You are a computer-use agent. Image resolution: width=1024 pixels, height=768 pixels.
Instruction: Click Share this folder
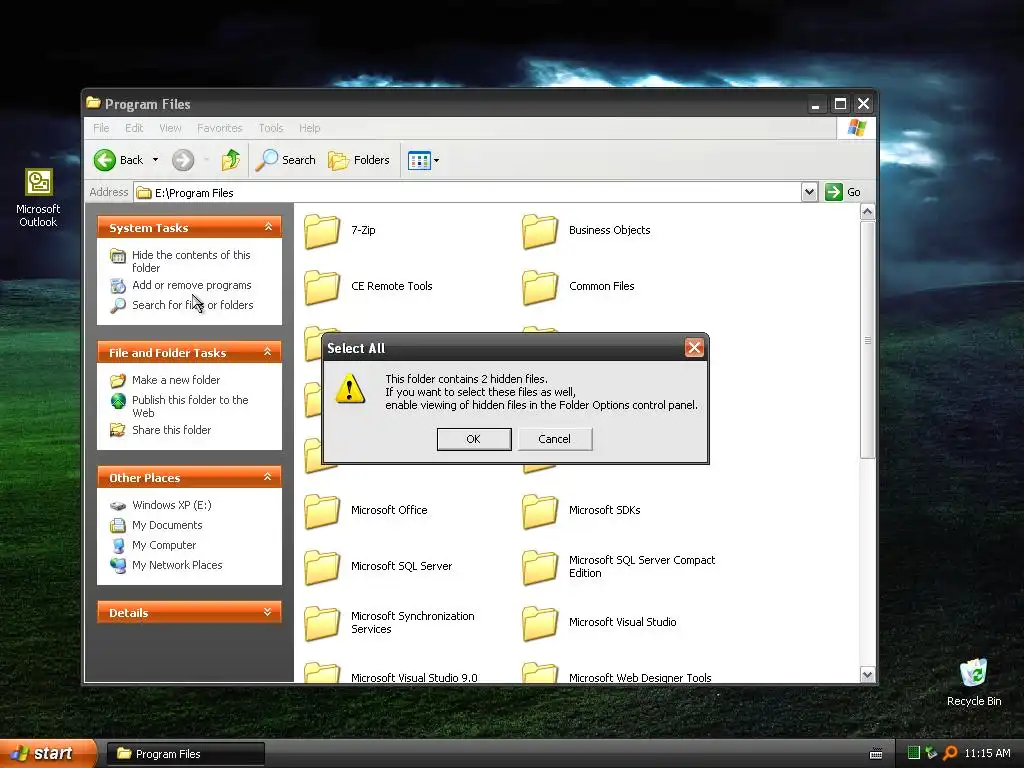pos(171,430)
